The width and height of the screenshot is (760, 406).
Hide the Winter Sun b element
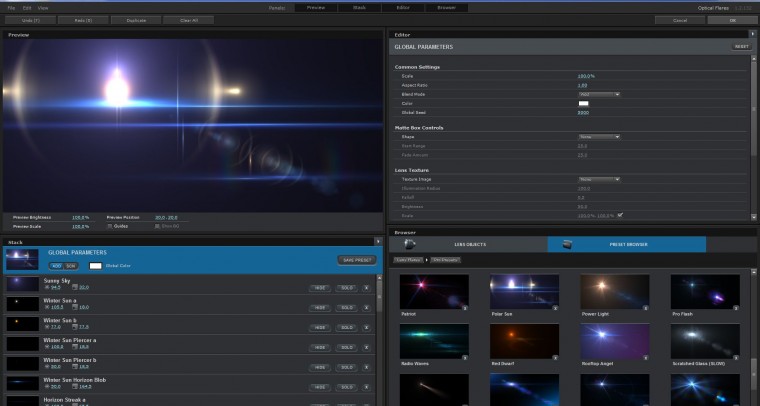coord(319,325)
